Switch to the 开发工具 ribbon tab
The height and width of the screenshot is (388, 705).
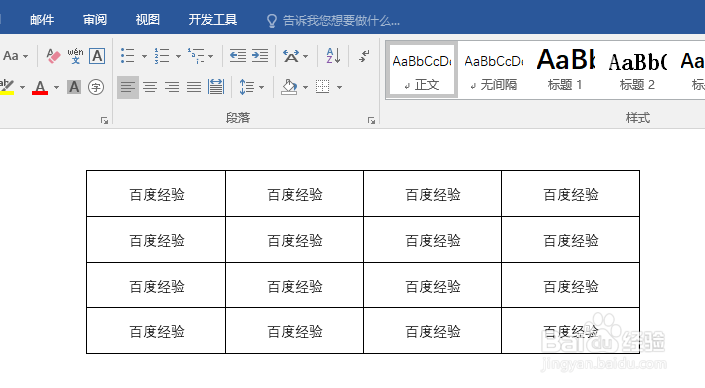pyautogui.click(x=213, y=20)
